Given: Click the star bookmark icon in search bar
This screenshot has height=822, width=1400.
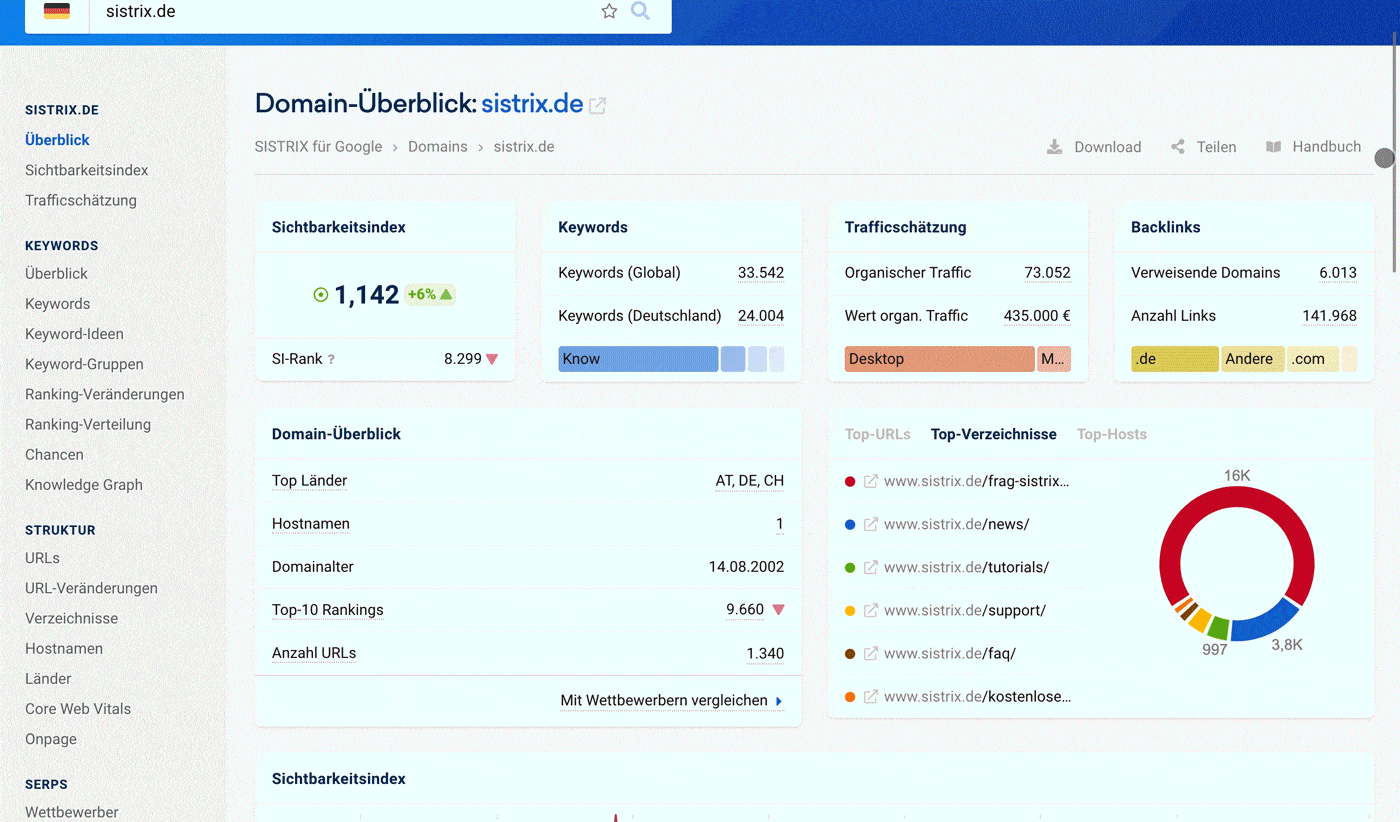Looking at the screenshot, I should (x=609, y=11).
